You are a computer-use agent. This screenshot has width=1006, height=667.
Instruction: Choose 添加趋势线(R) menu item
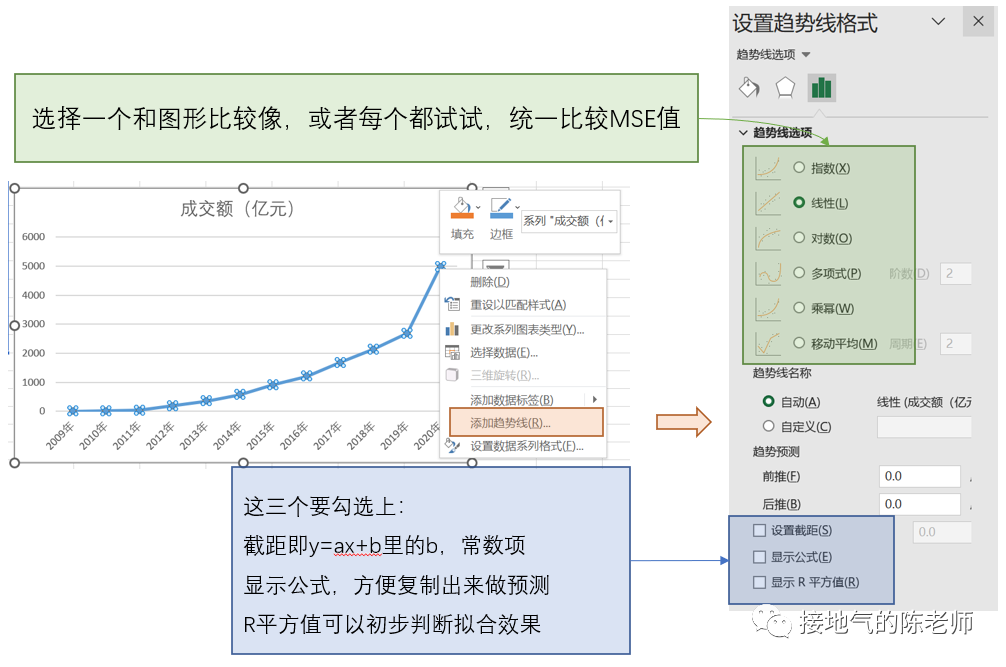coord(526,423)
